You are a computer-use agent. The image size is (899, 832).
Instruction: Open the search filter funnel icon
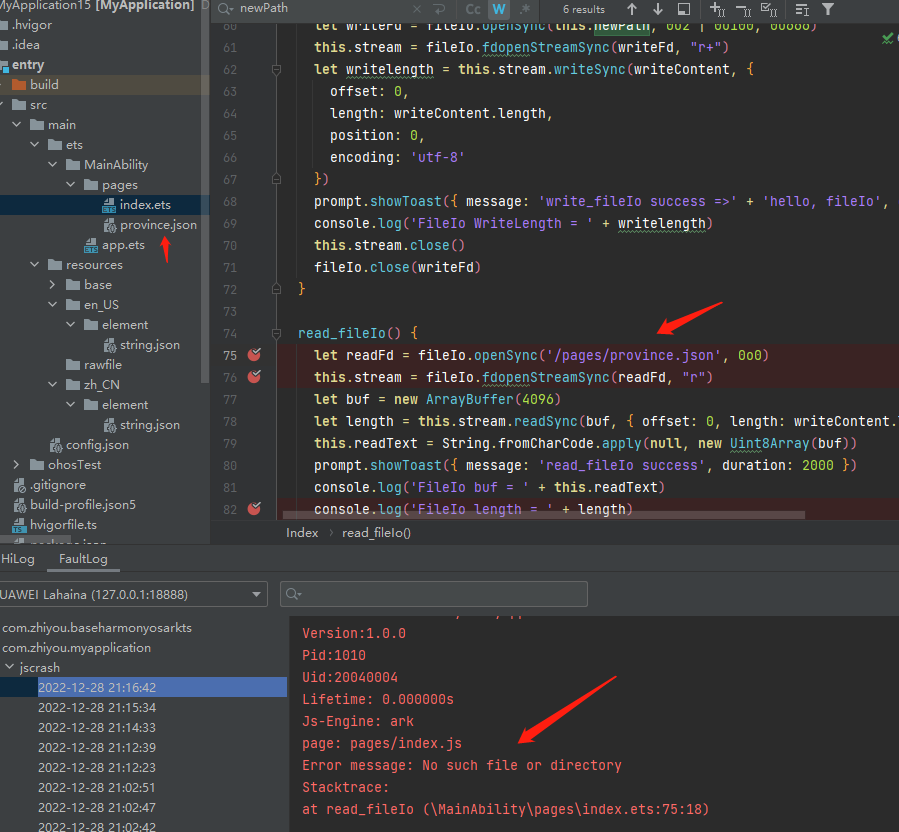[x=828, y=9]
